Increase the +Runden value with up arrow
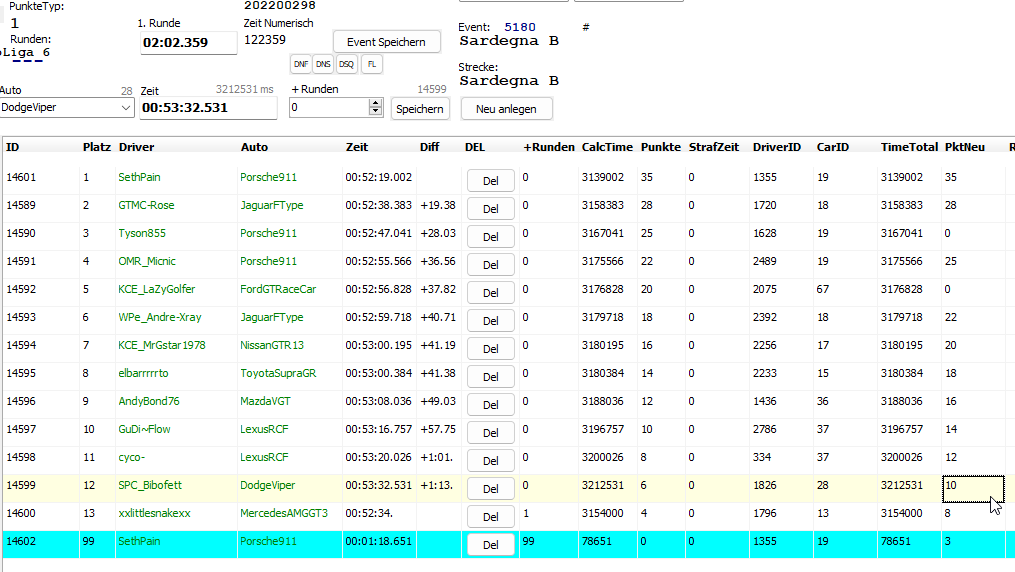The image size is (1015, 572). 376,104
